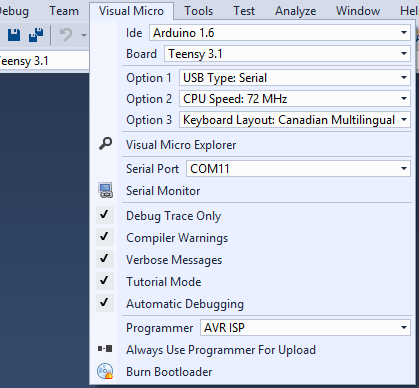Click the Burn Bootloader disc icon
Viewport: 419px width, 388px height.
[105, 371]
